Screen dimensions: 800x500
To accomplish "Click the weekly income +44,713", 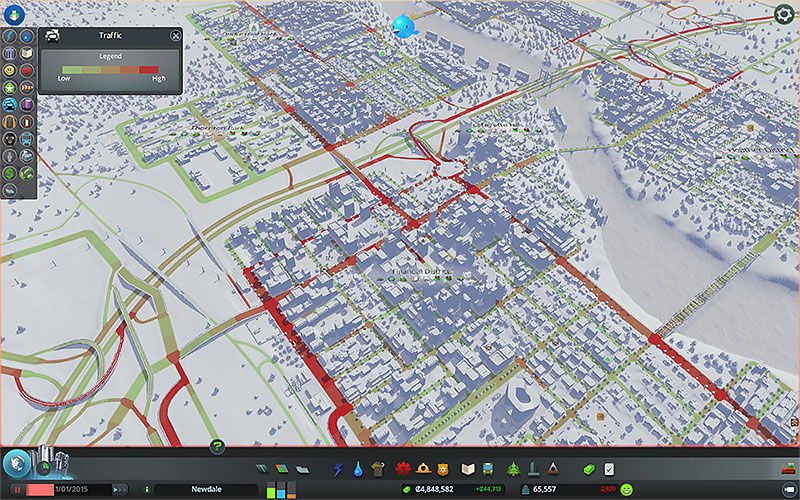I will [x=488, y=489].
